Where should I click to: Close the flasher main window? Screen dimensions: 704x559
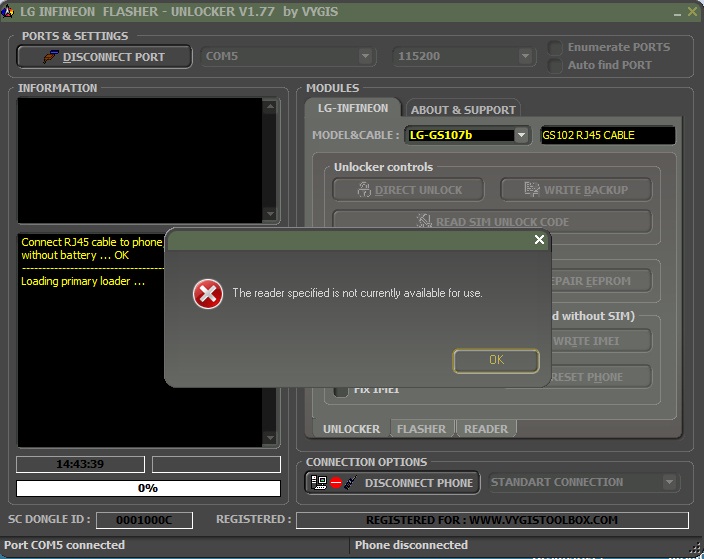click(693, 12)
